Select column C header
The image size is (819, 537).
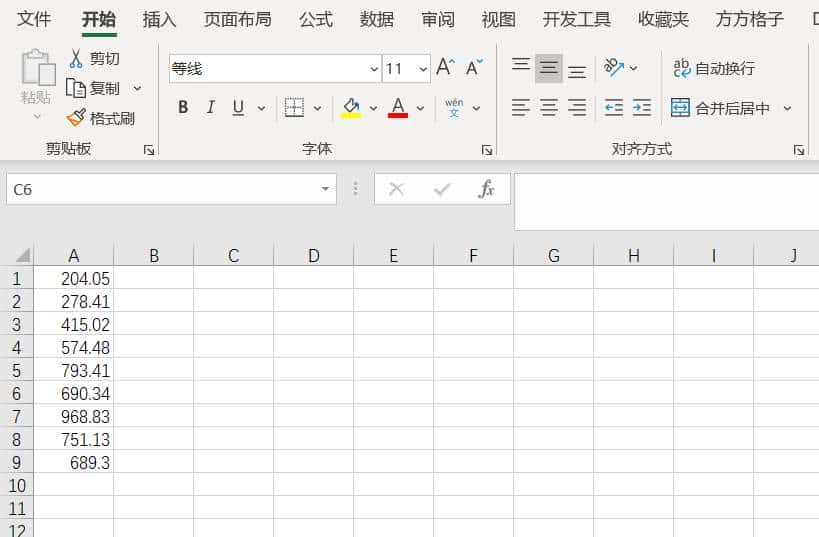233,255
